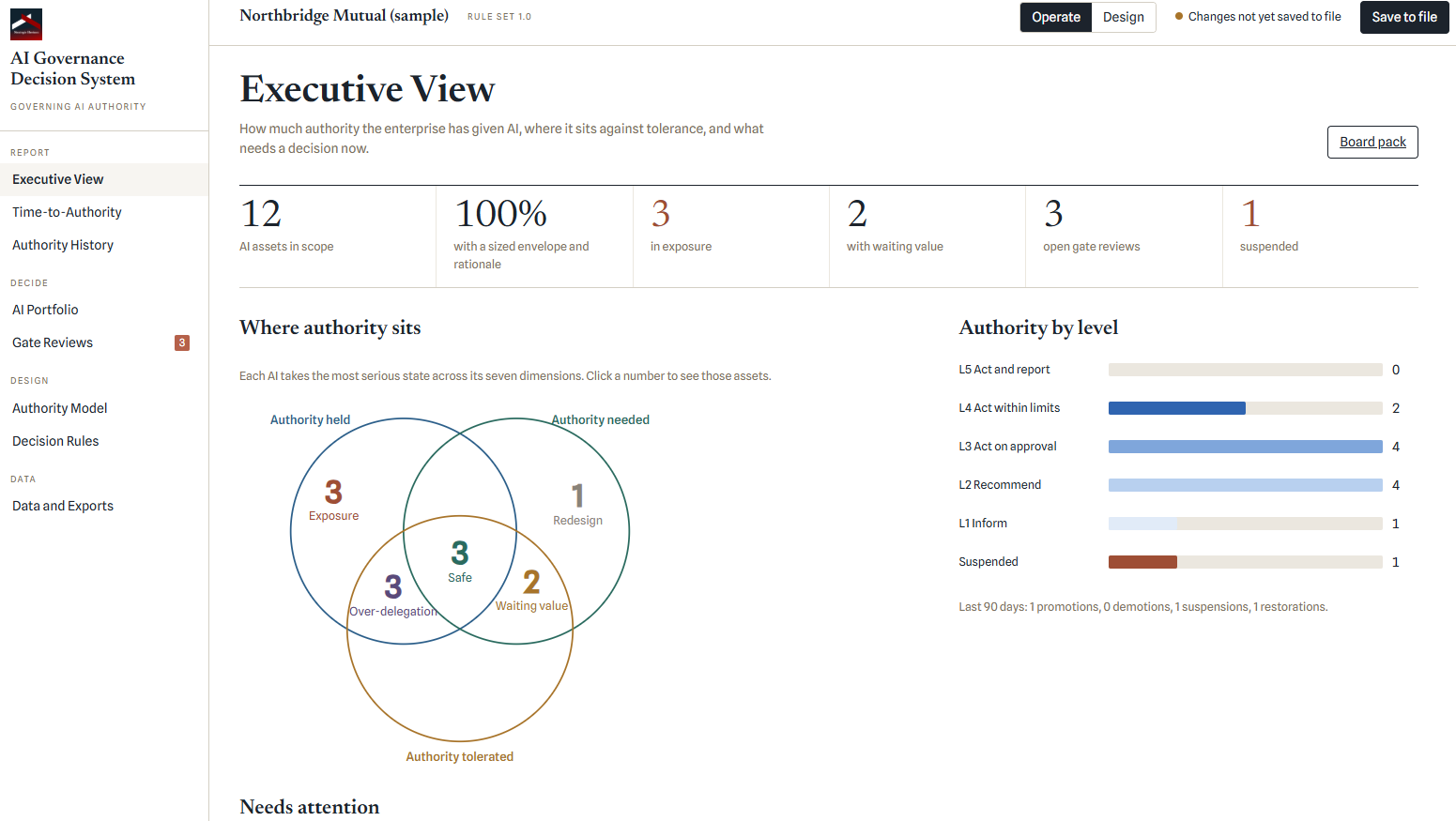Click 'Changes not yet saved to file' status
1456x821 pixels.
pos(1258,17)
